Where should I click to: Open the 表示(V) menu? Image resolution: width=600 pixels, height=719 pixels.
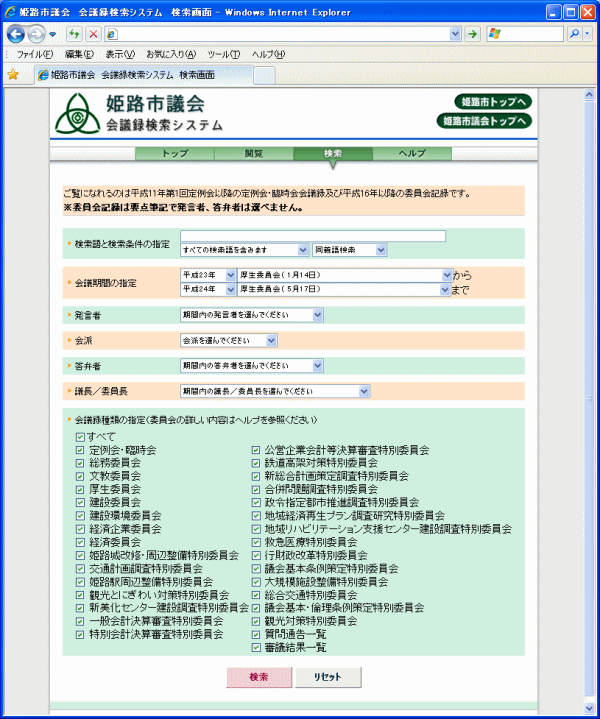pyautogui.click(x=120, y=54)
